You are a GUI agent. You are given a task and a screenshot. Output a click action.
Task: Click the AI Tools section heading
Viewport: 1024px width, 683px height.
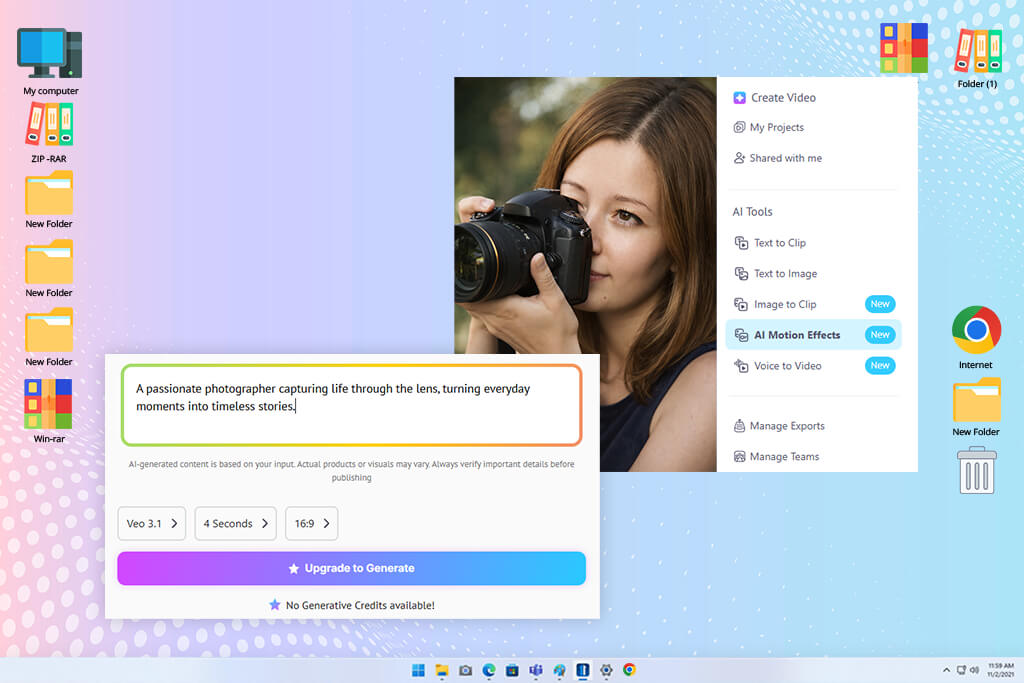(x=752, y=212)
